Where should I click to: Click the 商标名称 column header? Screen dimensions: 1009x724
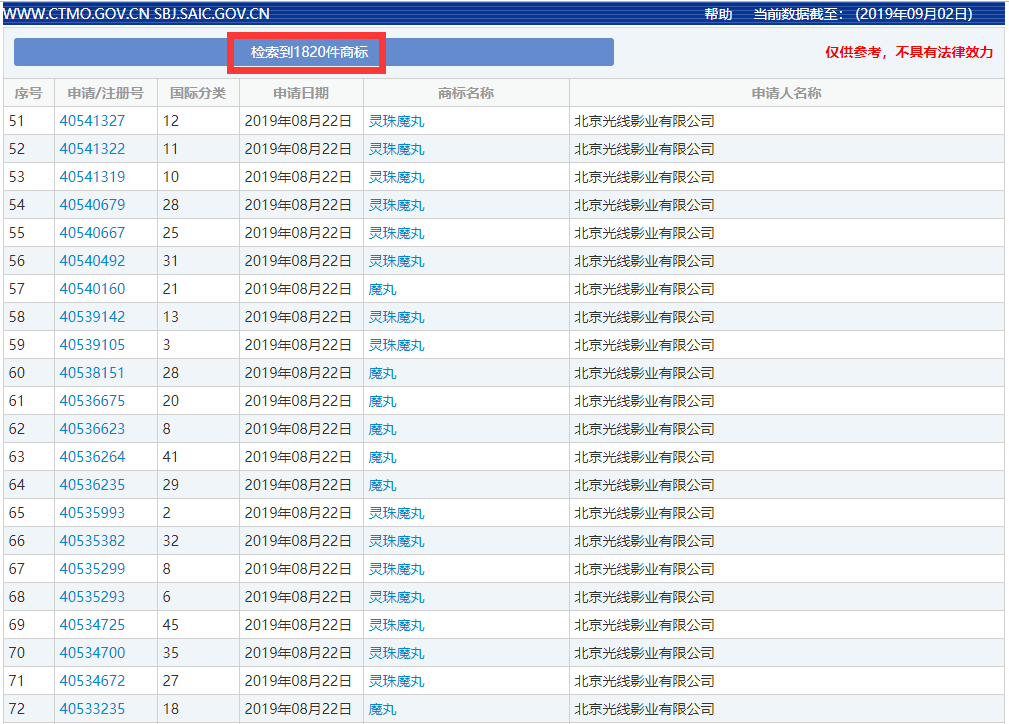[466, 93]
